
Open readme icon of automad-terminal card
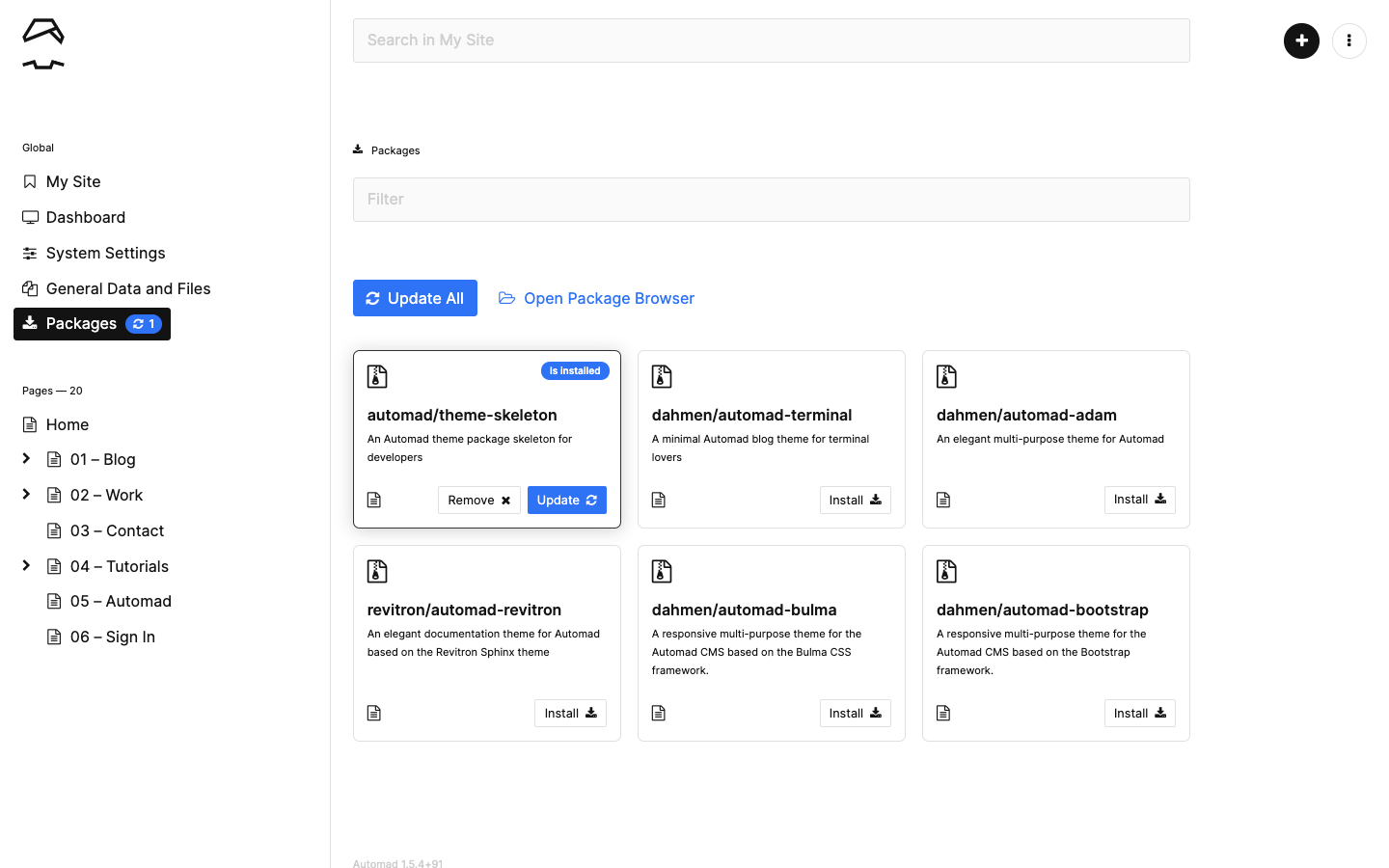point(659,500)
